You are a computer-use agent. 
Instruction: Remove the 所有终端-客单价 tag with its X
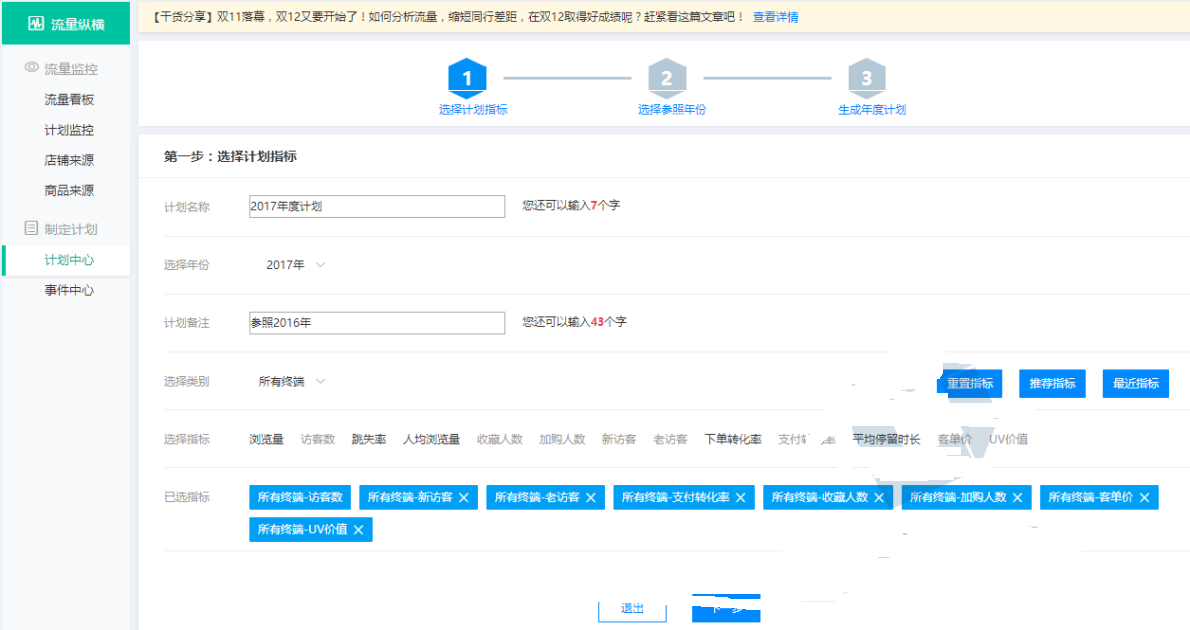pos(1144,498)
